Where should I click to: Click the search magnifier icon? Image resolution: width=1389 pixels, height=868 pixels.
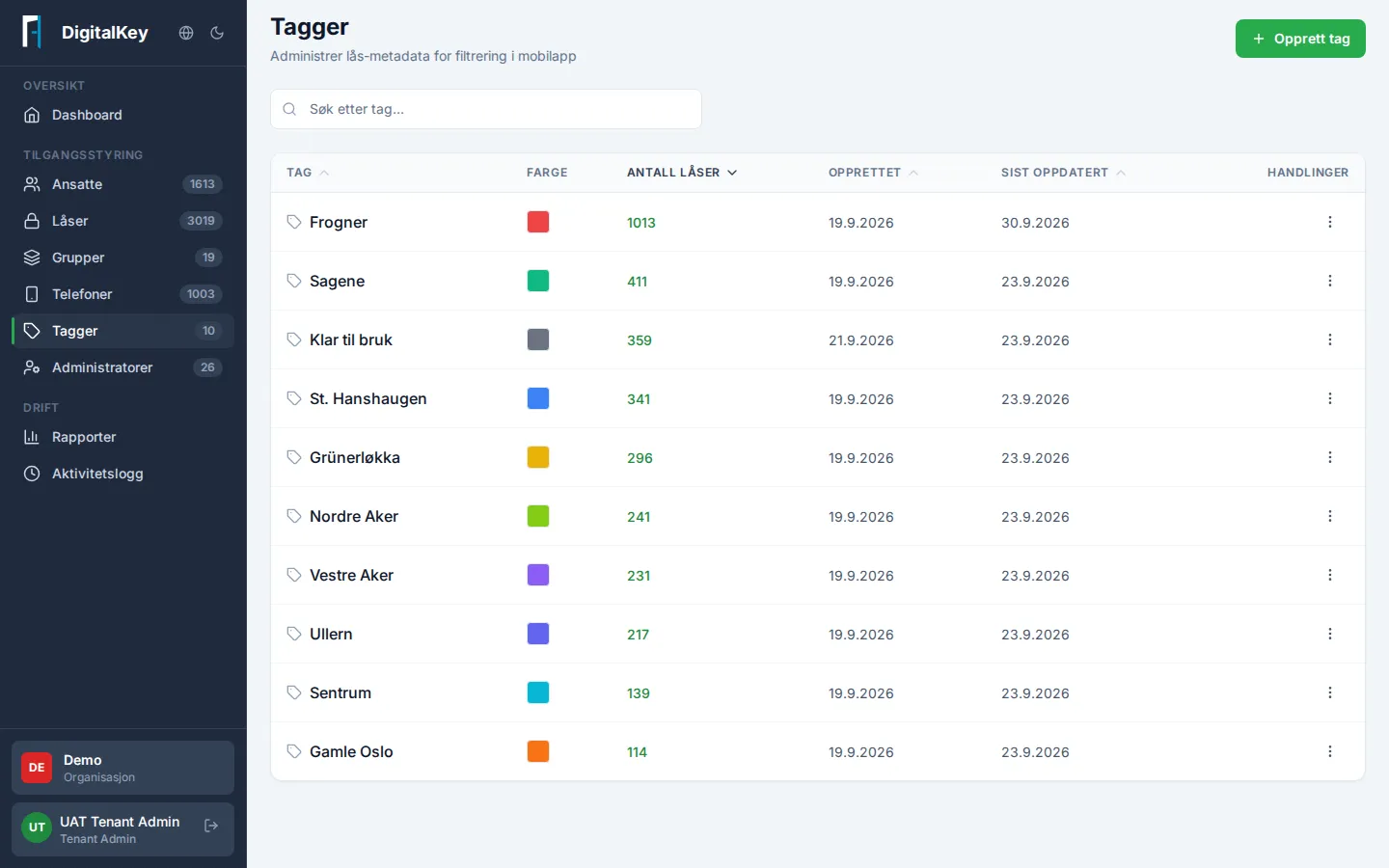[289, 109]
